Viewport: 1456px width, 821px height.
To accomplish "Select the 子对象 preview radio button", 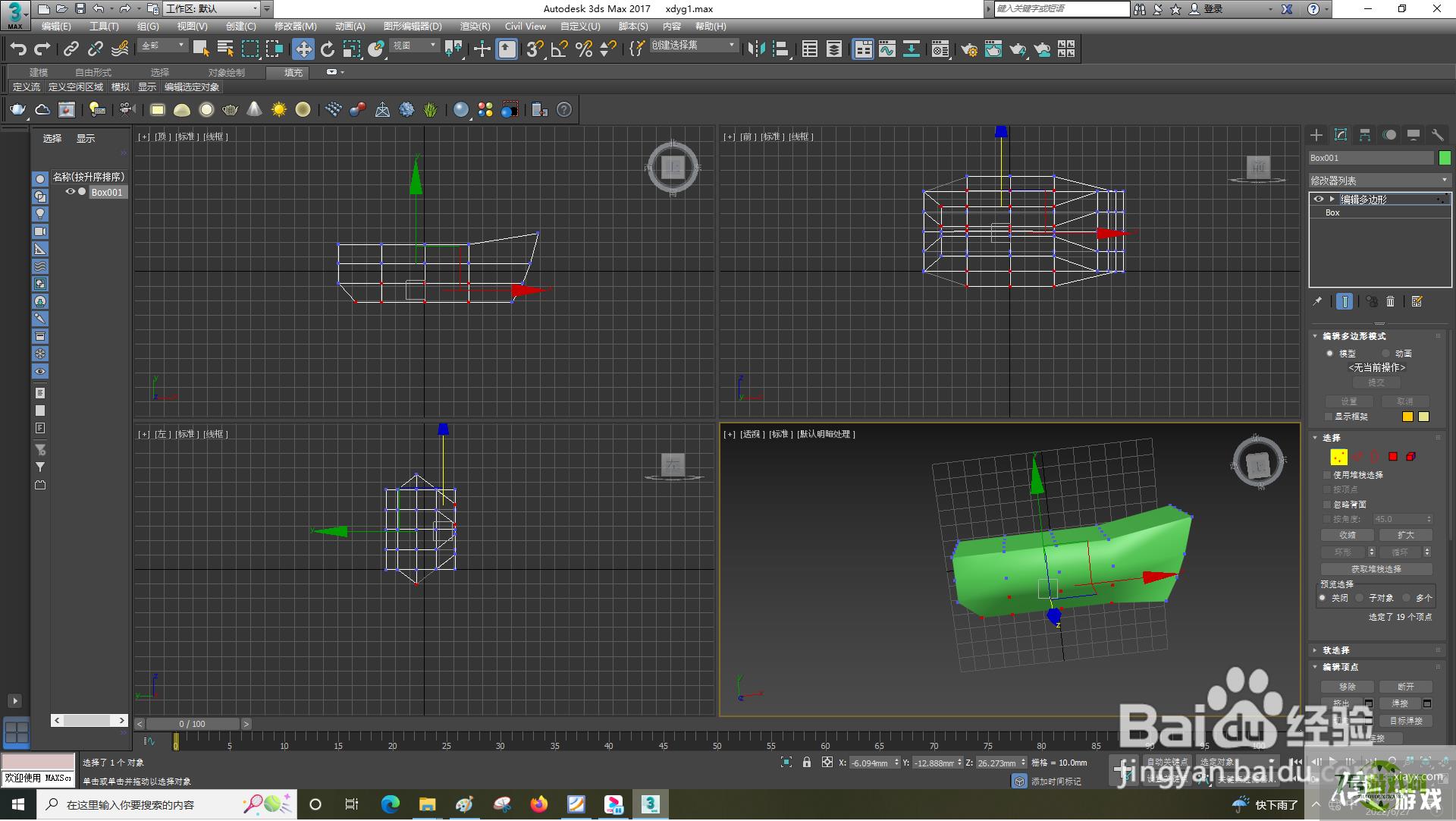I will (x=1360, y=598).
